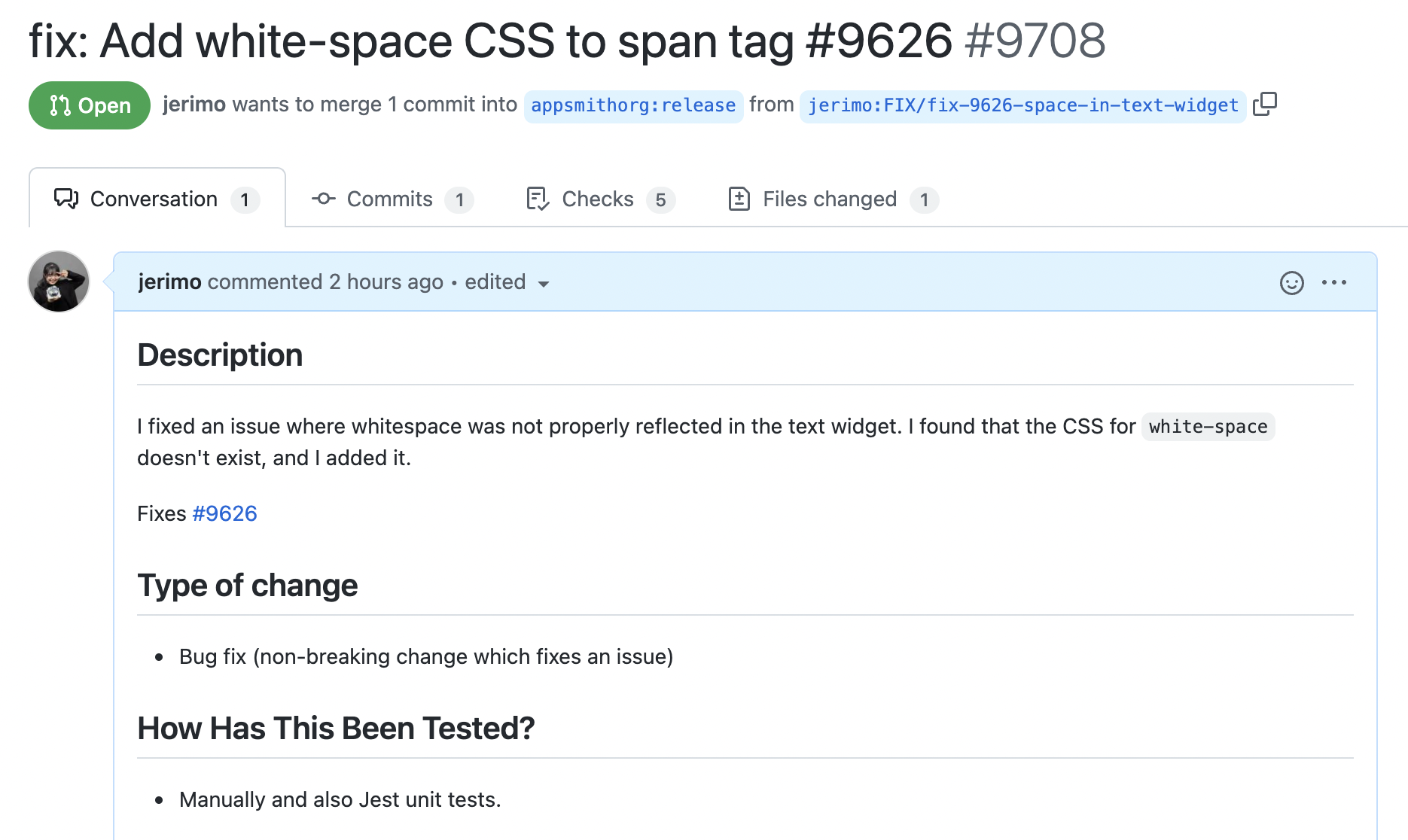This screenshot has width=1408, height=840.
Task: Click jerimo's avatar thumbnail
Action: point(59,282)
